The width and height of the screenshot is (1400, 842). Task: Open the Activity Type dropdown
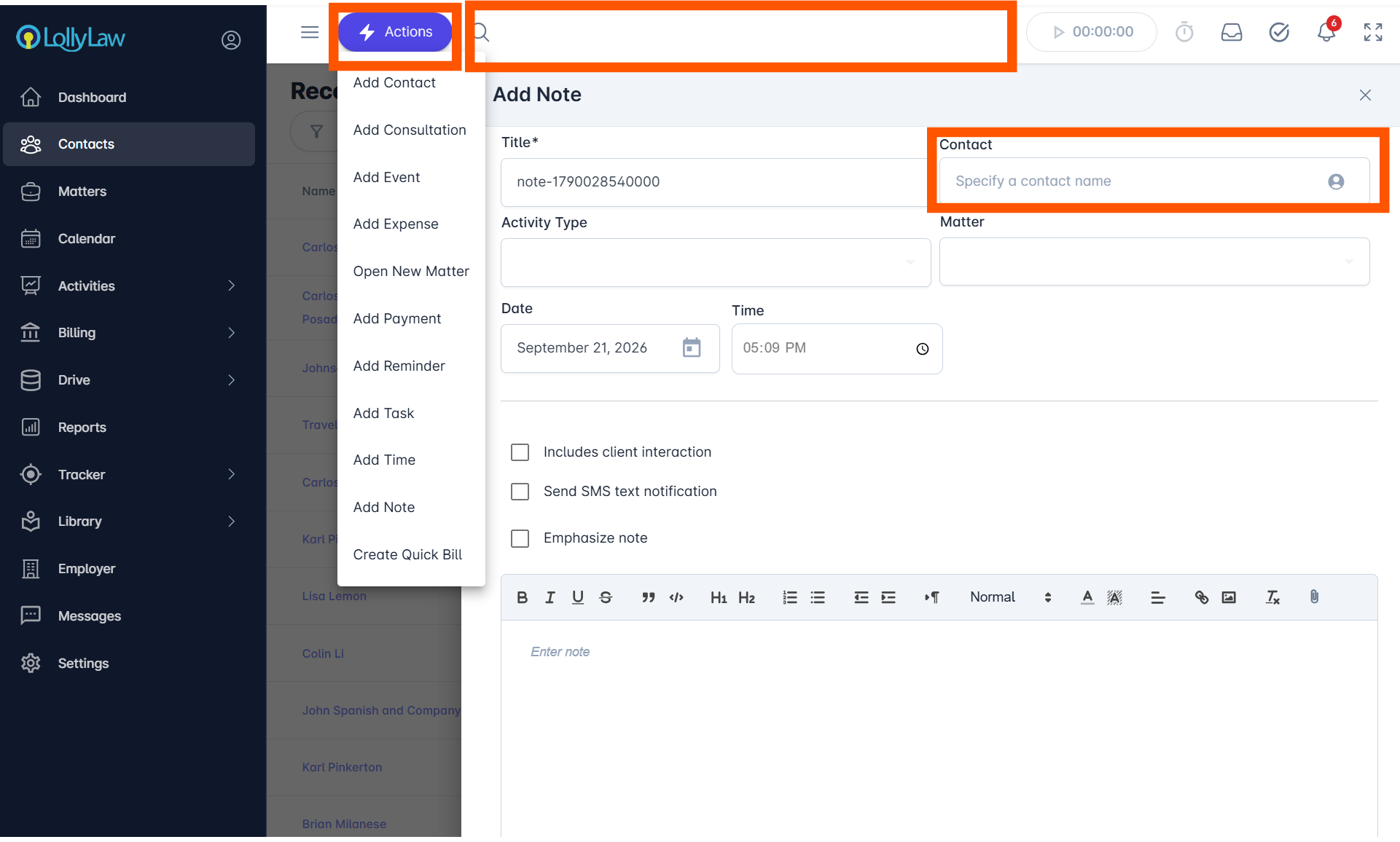716,262
